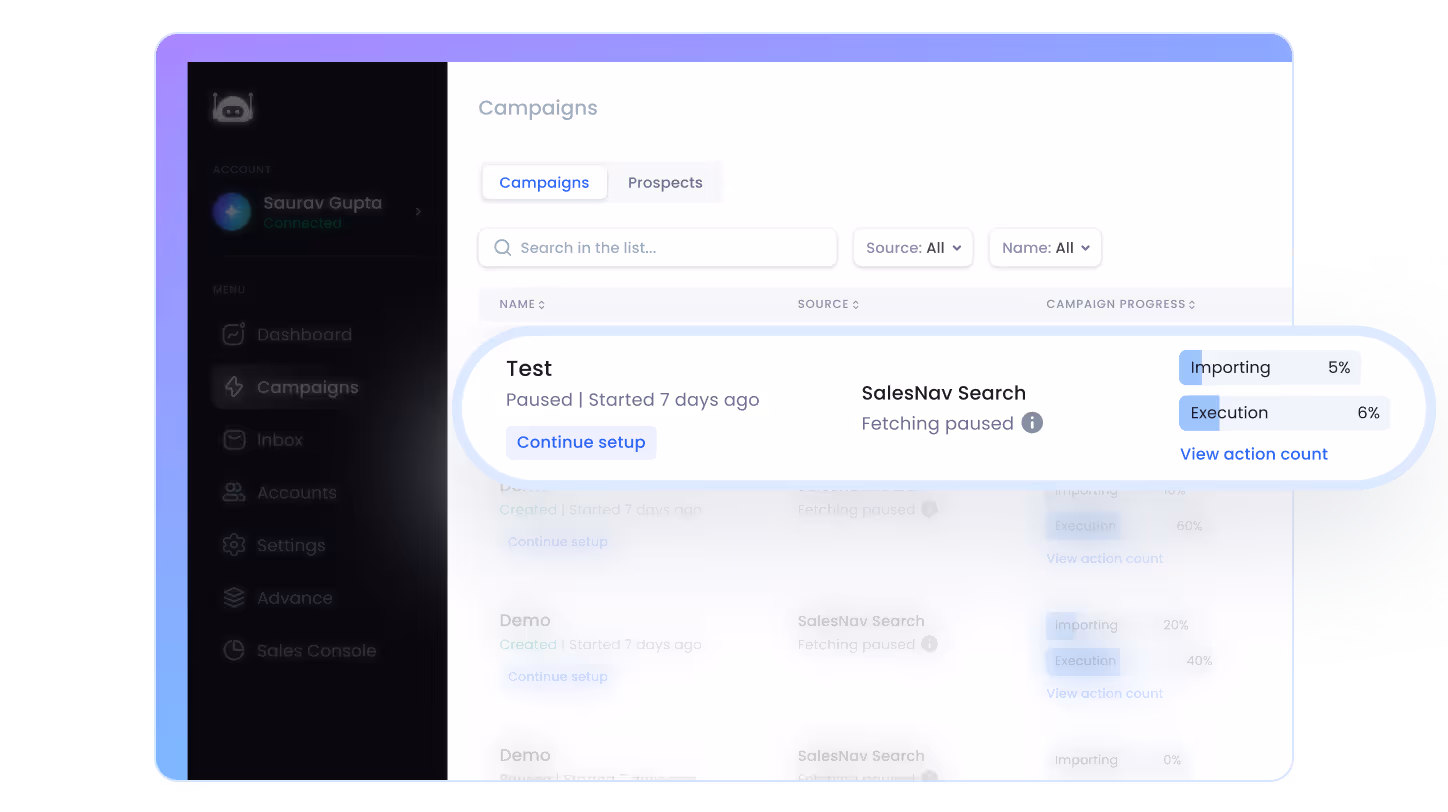
Task: Focus the Search in the list field
Action: [657, 248]
